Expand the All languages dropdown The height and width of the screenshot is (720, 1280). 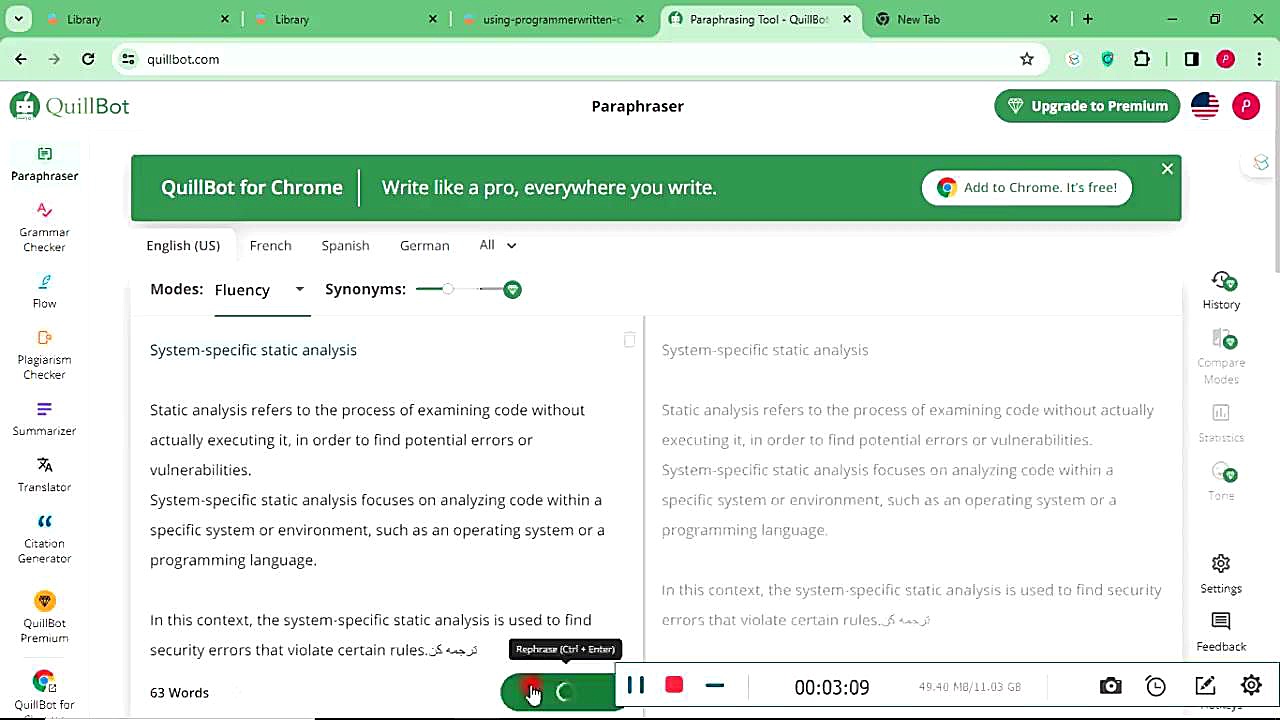pyautogui.click(x=497, y=245)
